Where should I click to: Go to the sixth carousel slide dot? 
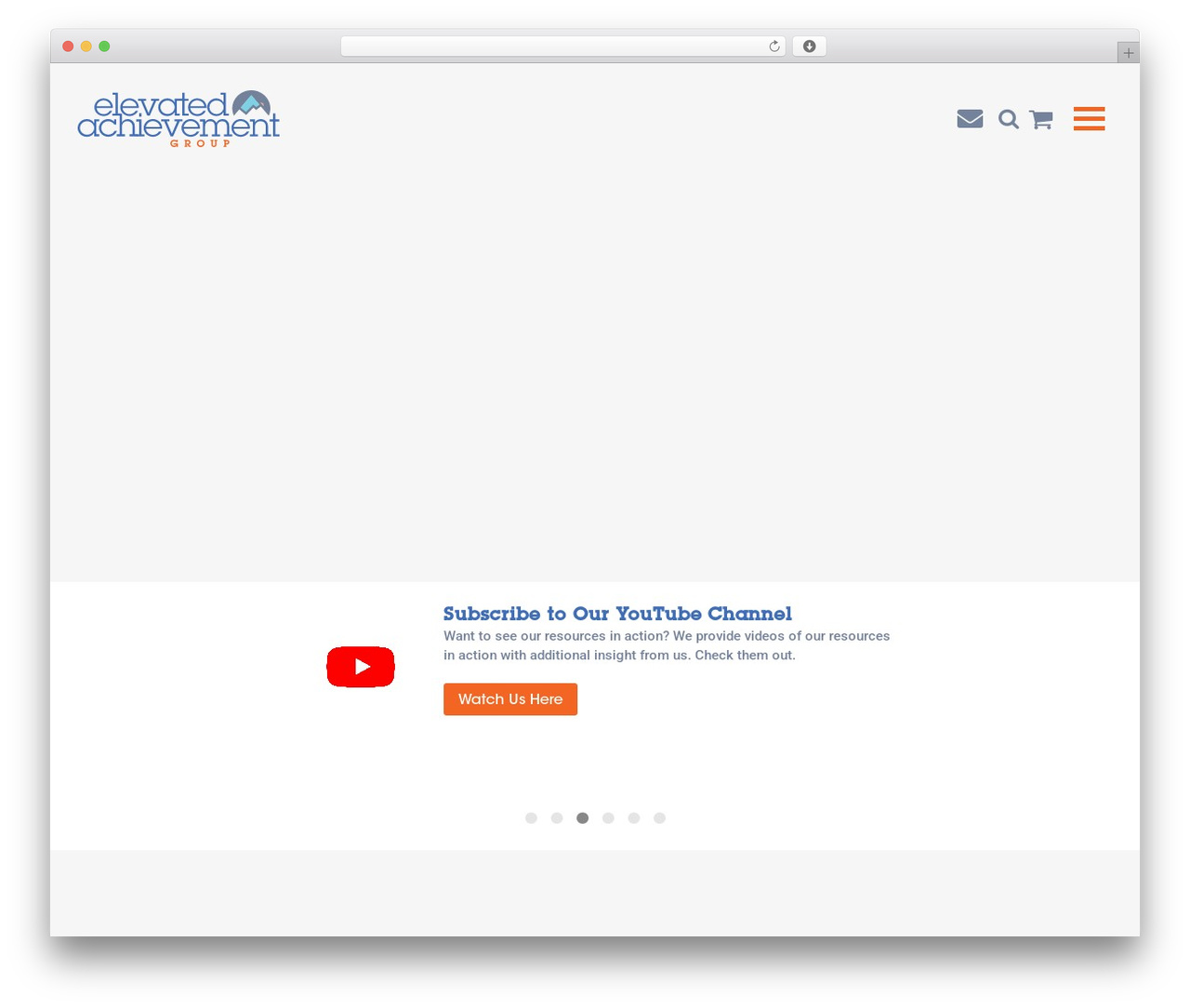pyautogui.click(x=659, y=818)
